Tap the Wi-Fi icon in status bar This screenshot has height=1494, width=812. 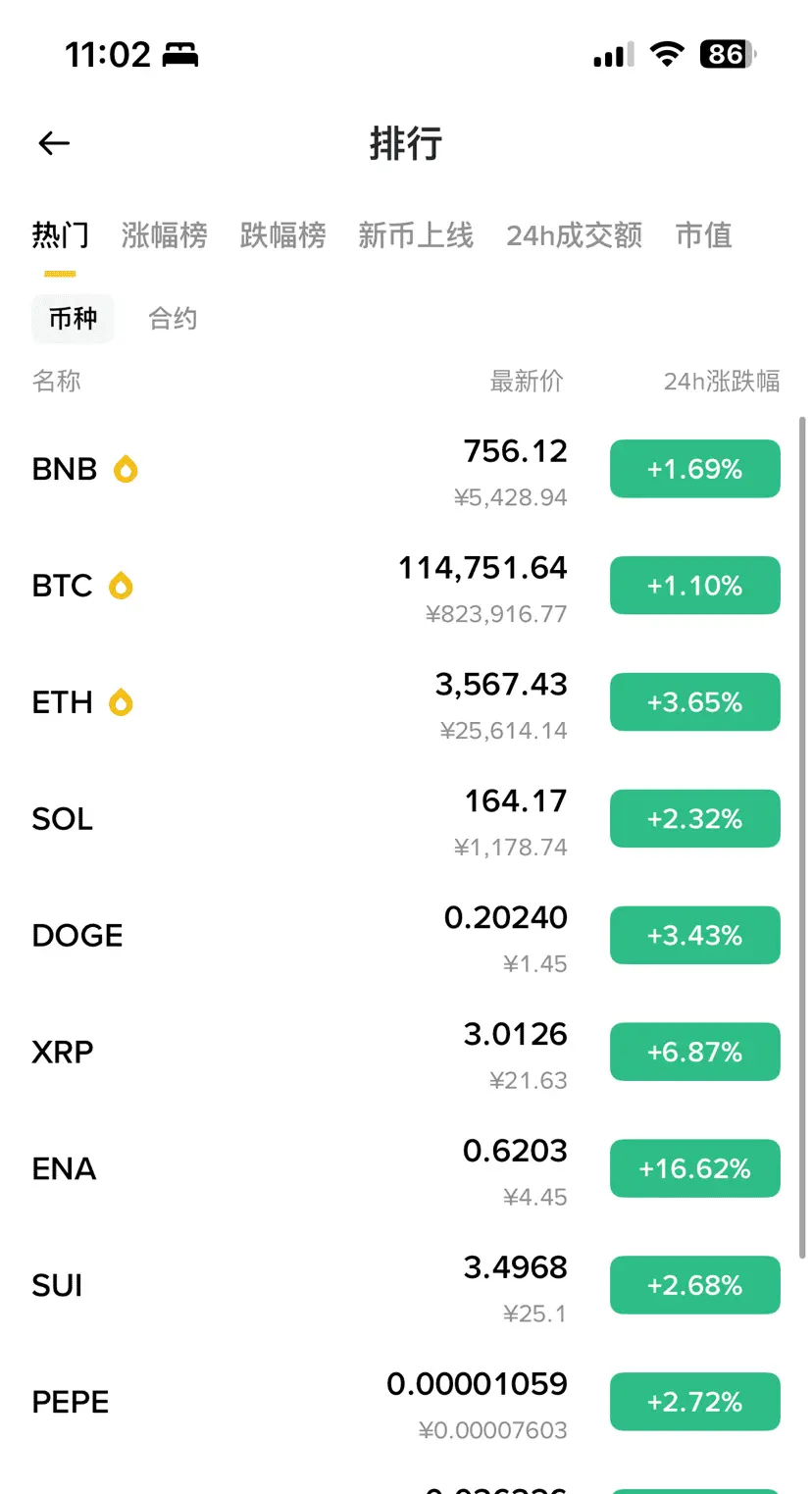667,54
